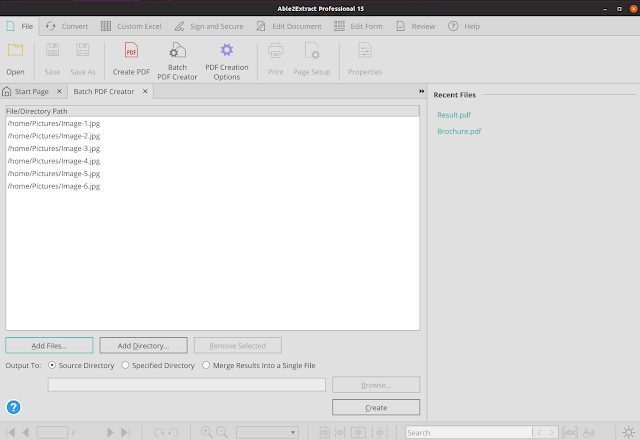Go to previous page arrow
This screenshot has width=640, height=440.
coord(25,432)
